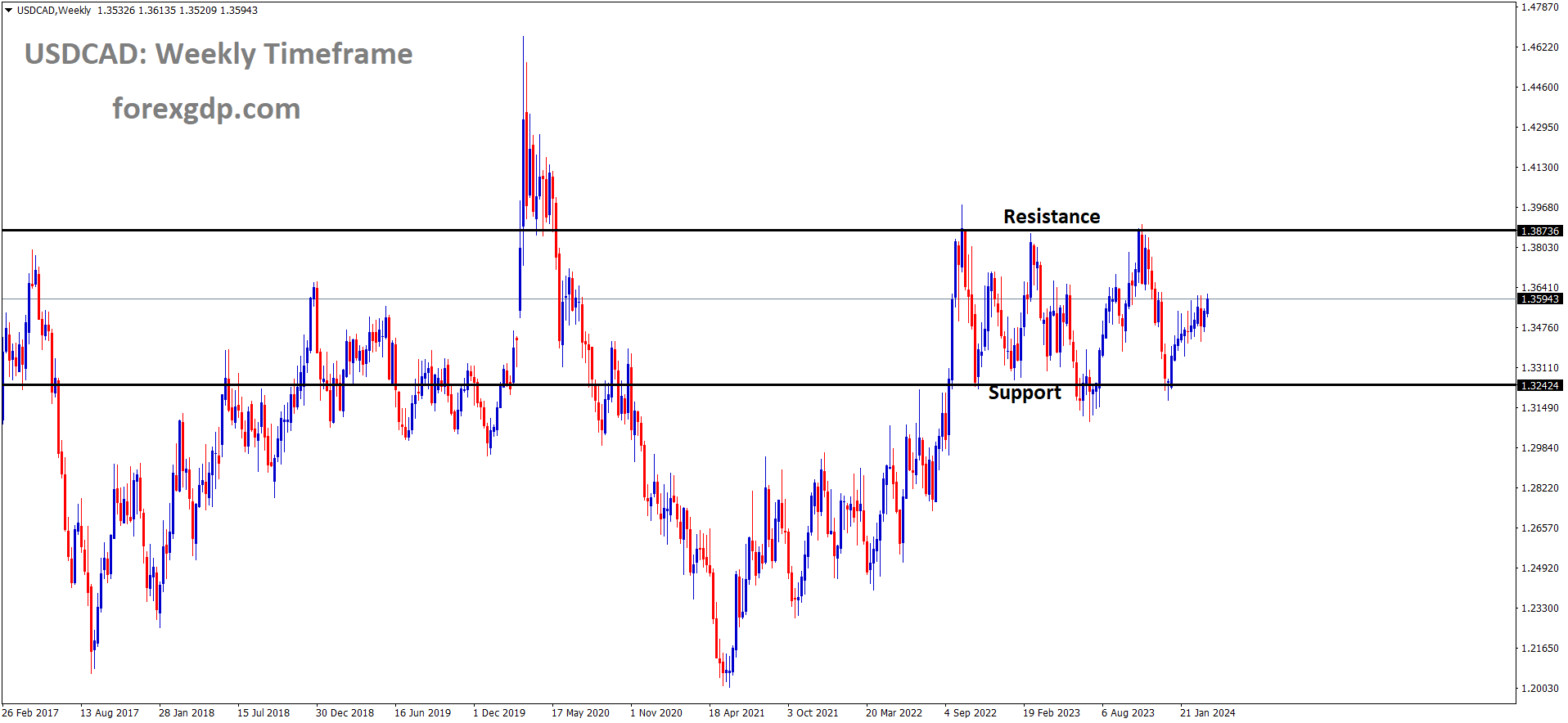
Task: Click the 15 Jul 2018 date label
Action: 264,713
